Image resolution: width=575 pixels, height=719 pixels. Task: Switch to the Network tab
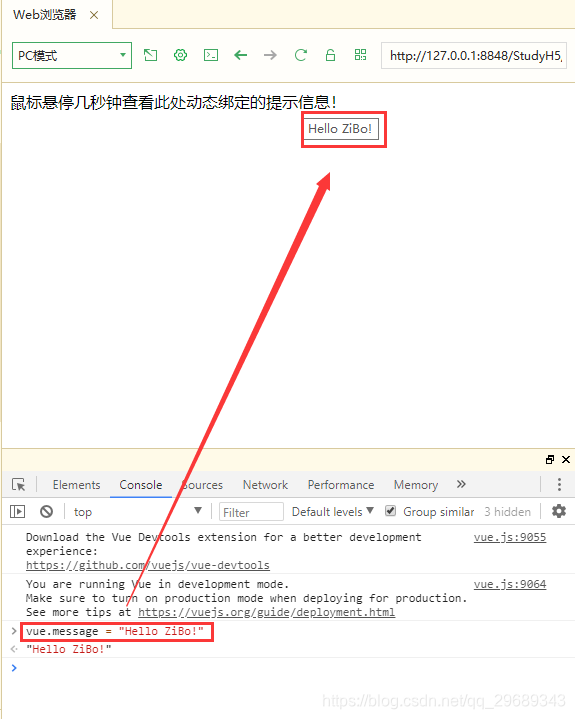coord(265,485)
